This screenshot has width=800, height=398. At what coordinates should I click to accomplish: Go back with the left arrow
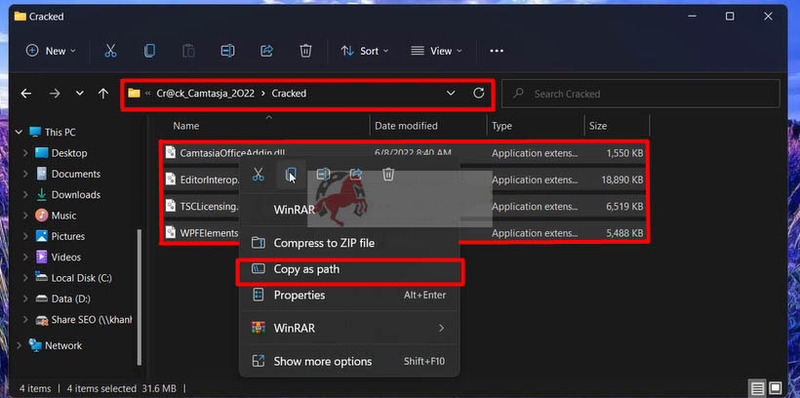[26, 93]
